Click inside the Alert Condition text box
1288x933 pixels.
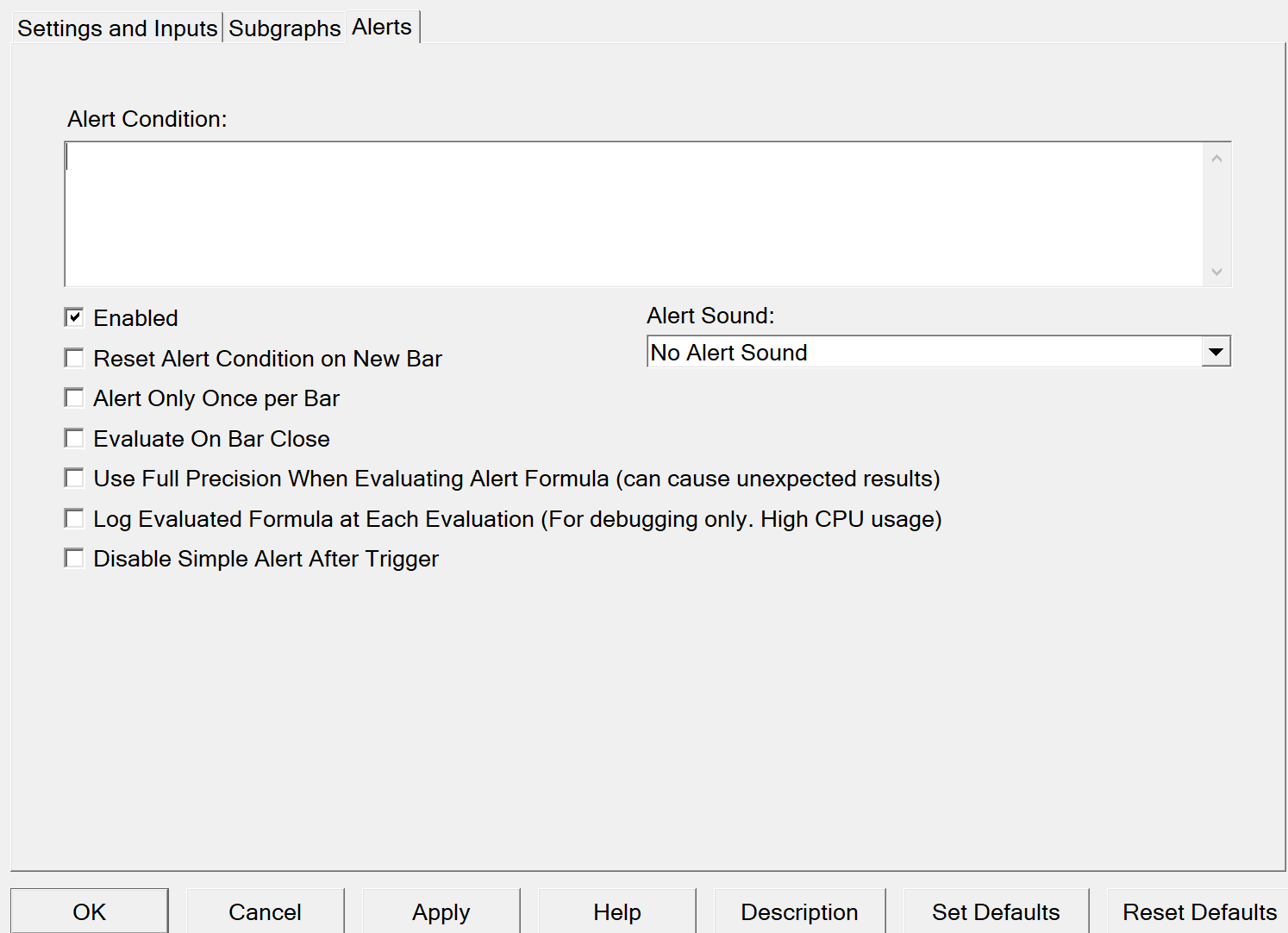point(634,214)
